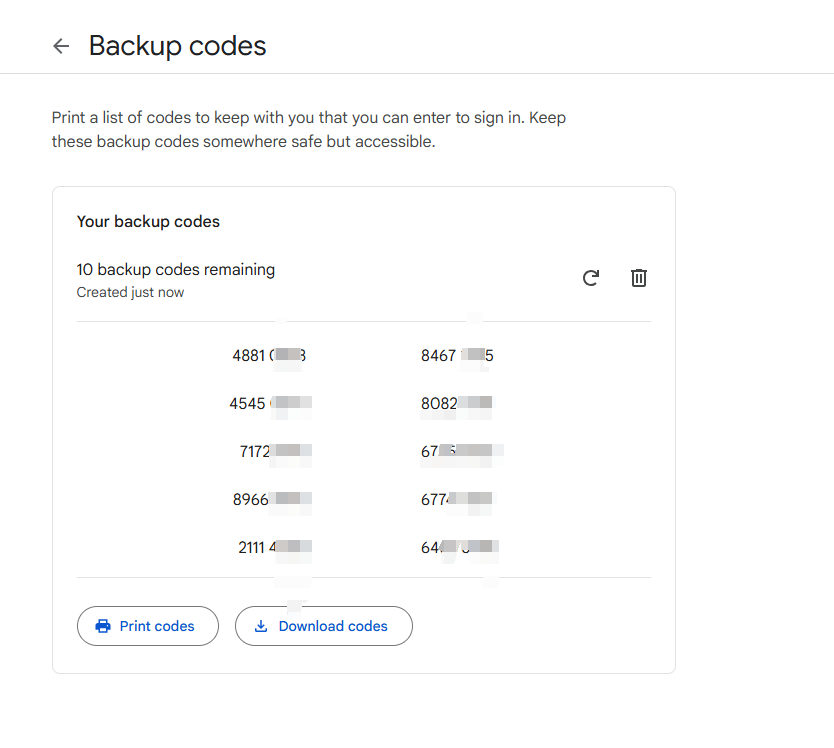Regenerate backup codes with the refresh icon

coord(591,278)
